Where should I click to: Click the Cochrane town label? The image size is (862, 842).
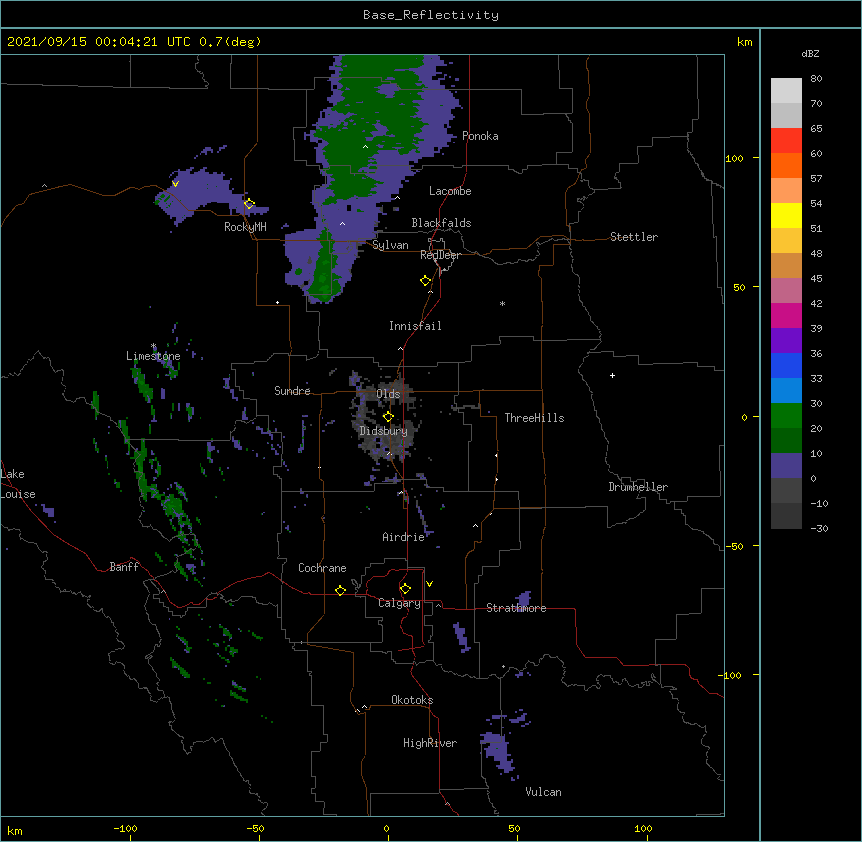322,568
